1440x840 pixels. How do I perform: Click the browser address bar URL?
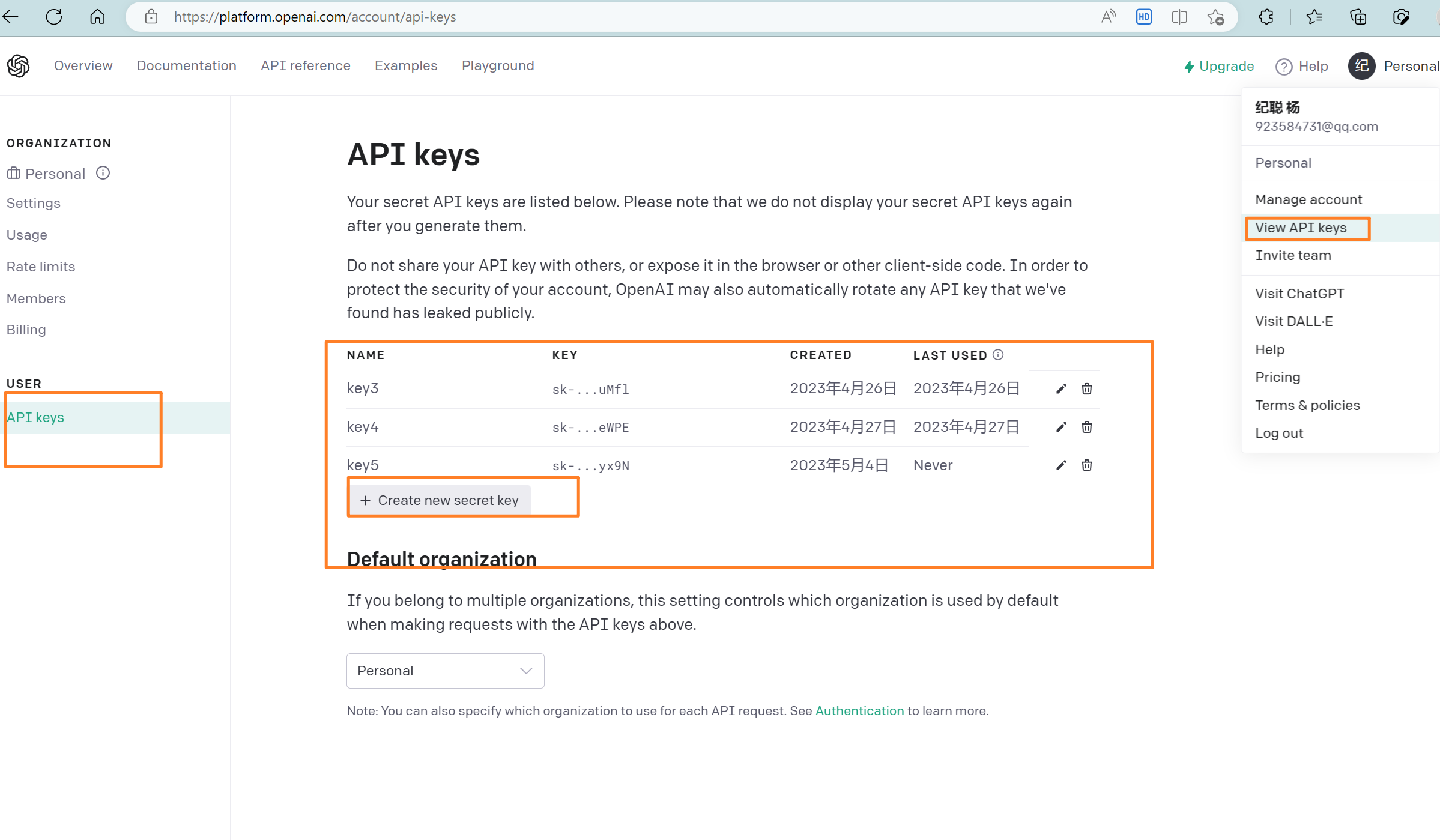(315, 17)
